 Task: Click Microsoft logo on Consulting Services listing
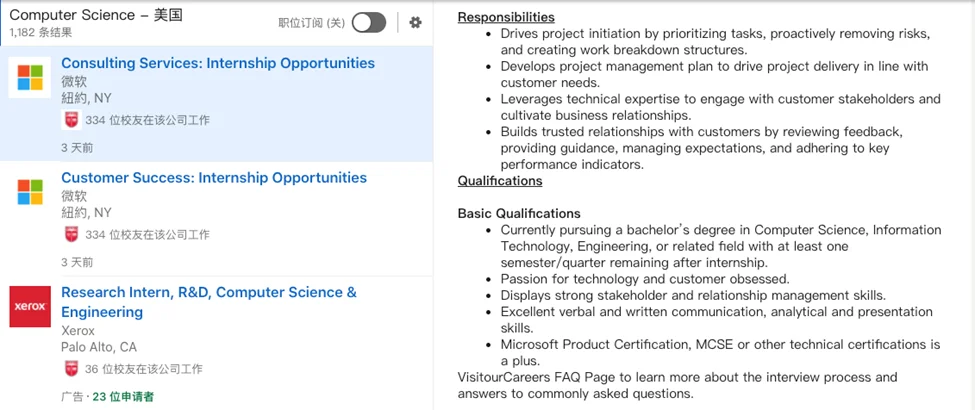click(x=30, y=78)
